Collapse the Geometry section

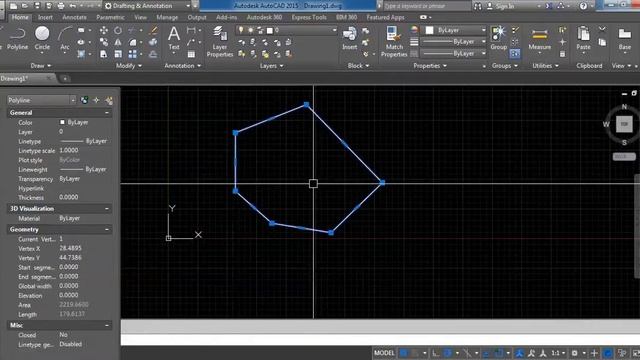tap(107, 230)
